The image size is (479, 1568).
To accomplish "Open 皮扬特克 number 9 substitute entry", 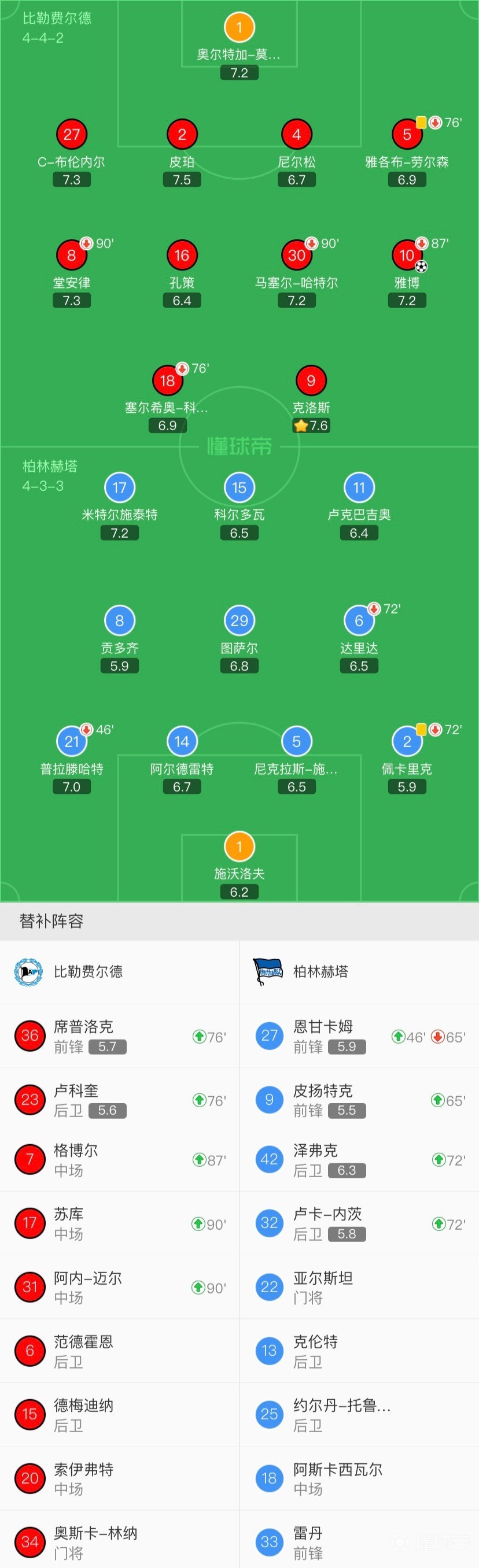I will tap(359, 1100).
